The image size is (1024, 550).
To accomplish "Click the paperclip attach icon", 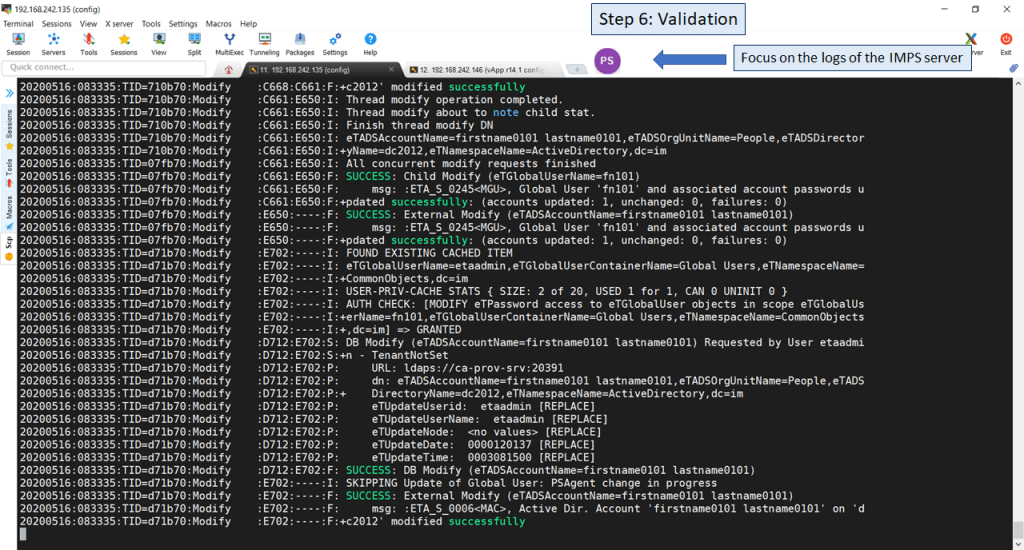I will 1013,67.
